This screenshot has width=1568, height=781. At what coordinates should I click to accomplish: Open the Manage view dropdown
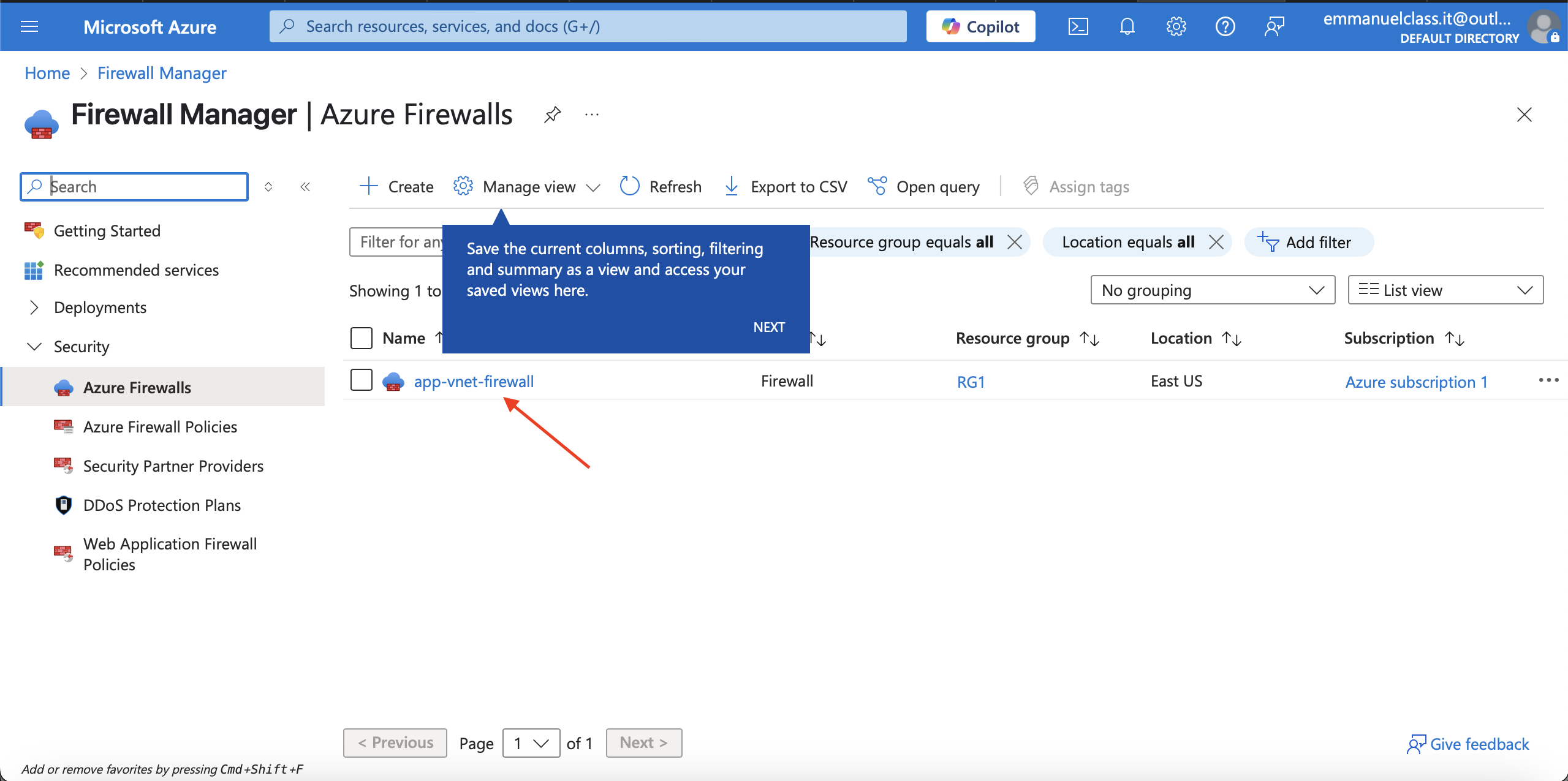point(527,187)
